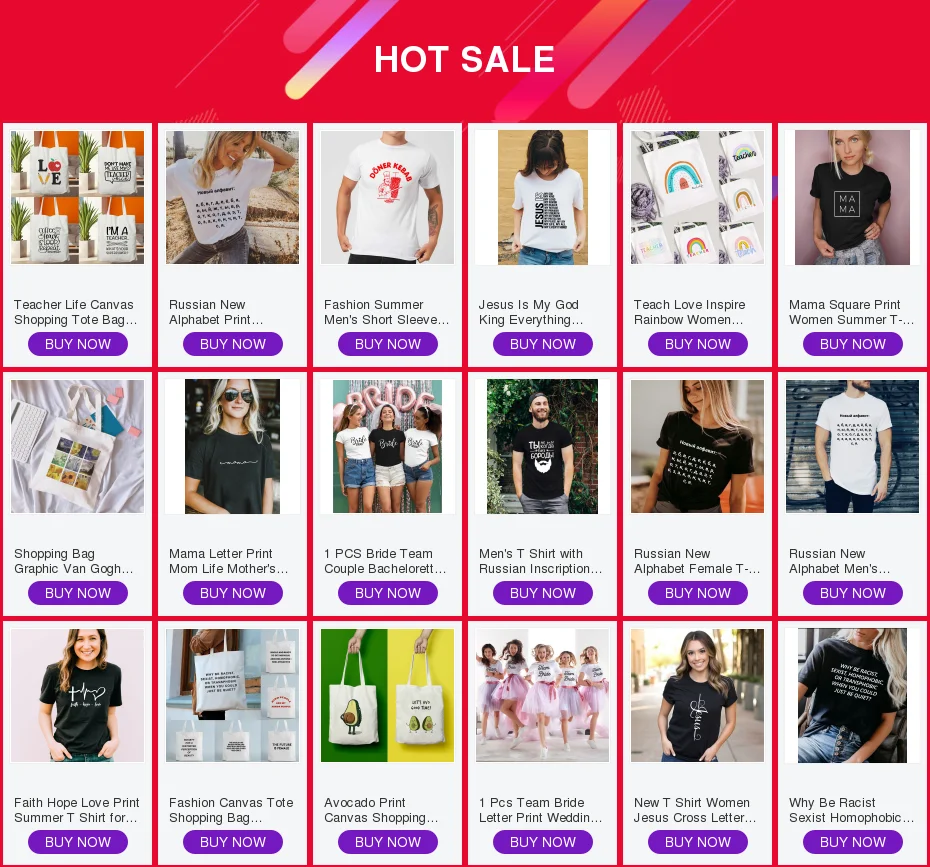The height and width of the screenshot is (867, 930).
Task: Buy the Mama Letter Print Mom Life shirt
Action: pos(232,593)
